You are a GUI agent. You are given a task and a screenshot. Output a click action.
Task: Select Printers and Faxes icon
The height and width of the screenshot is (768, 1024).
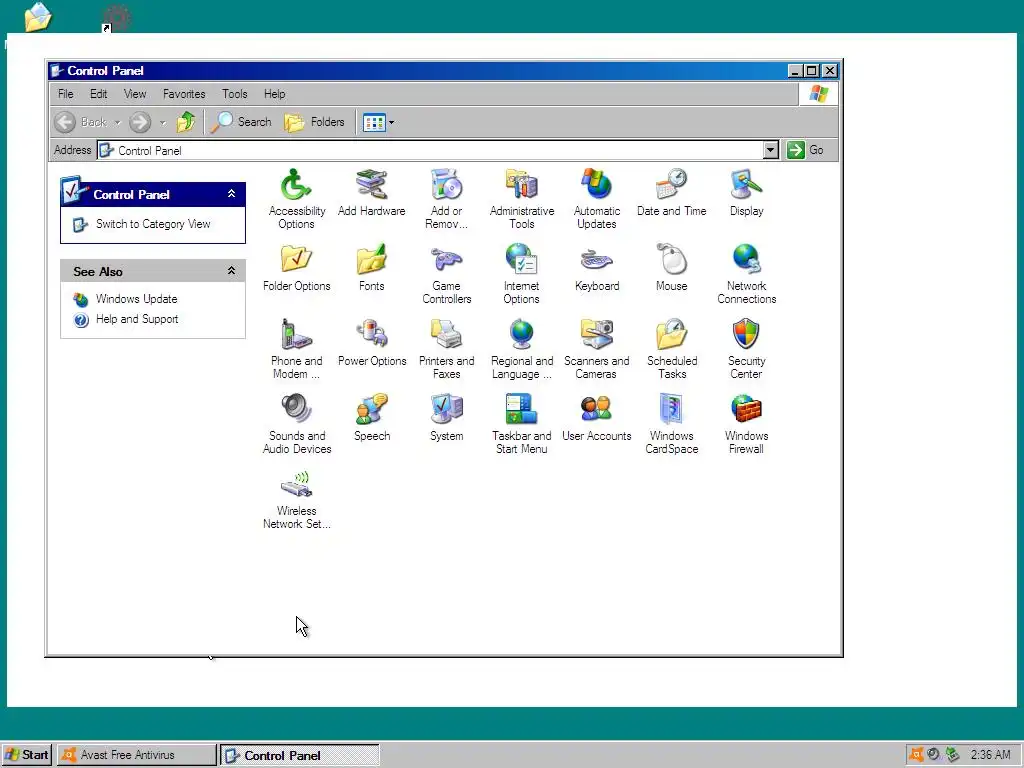[x=447, y=349]
